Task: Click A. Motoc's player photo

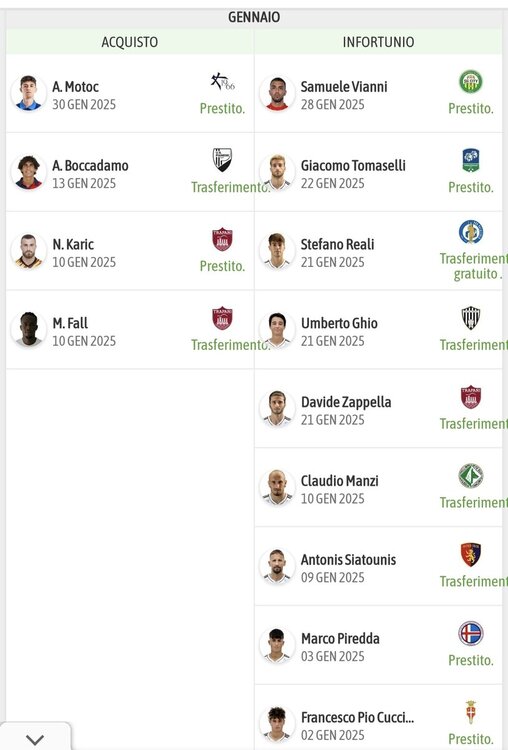Action: click(29, 93)
